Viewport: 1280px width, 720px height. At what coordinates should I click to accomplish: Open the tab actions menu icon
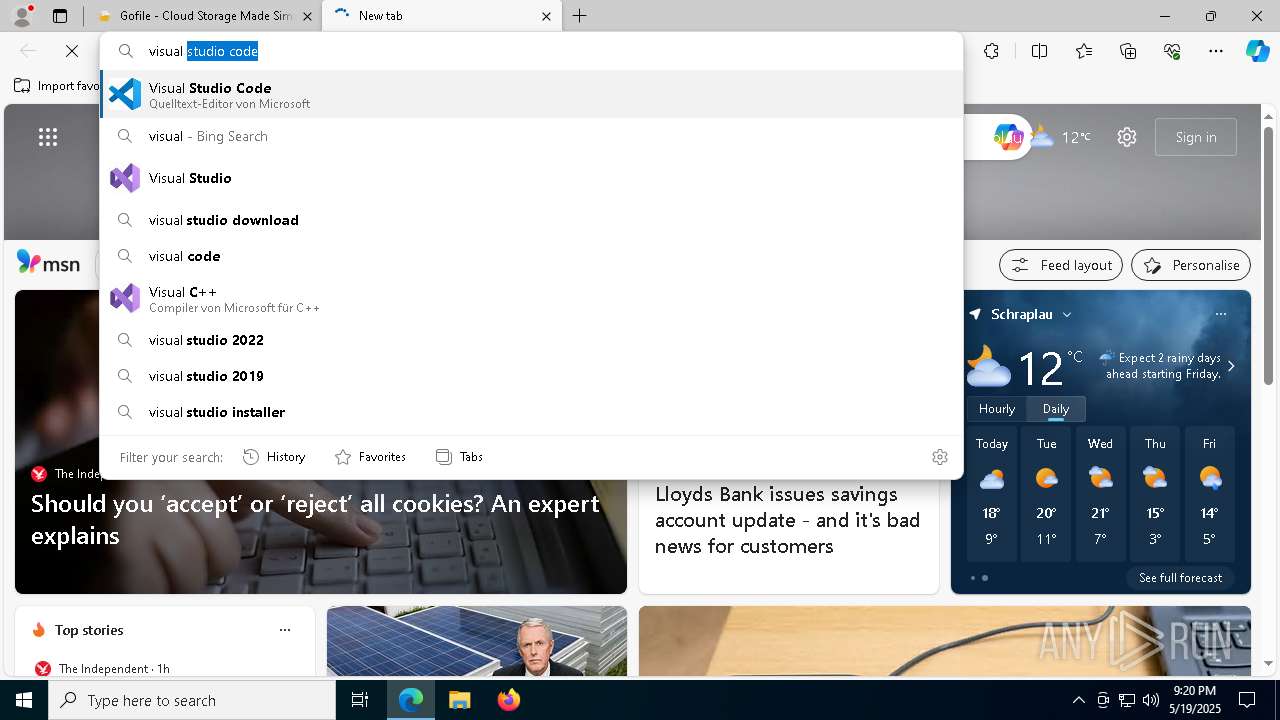pos(60,16)
